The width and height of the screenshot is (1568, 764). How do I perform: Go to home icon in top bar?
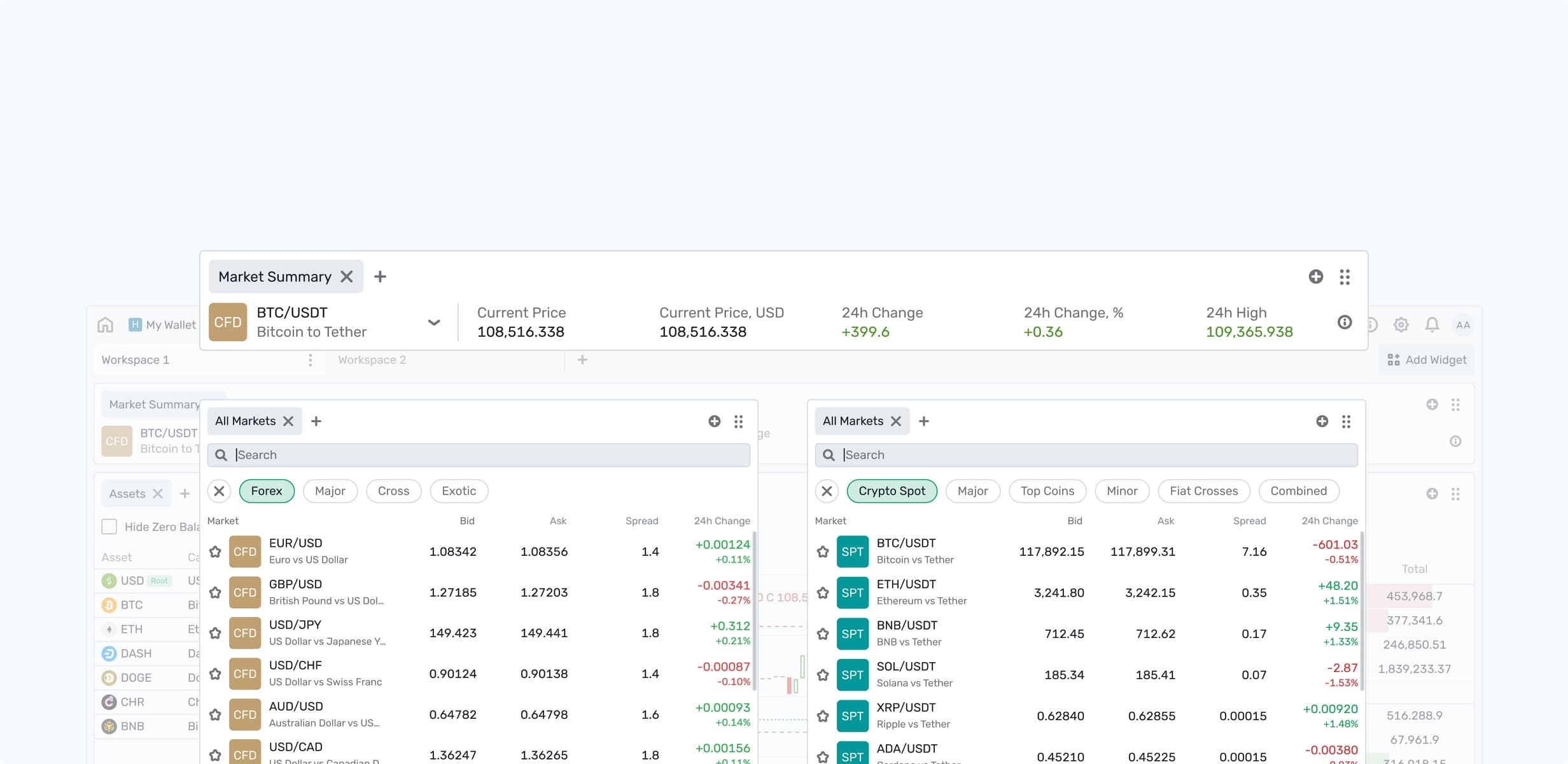(x=106, y=325)
